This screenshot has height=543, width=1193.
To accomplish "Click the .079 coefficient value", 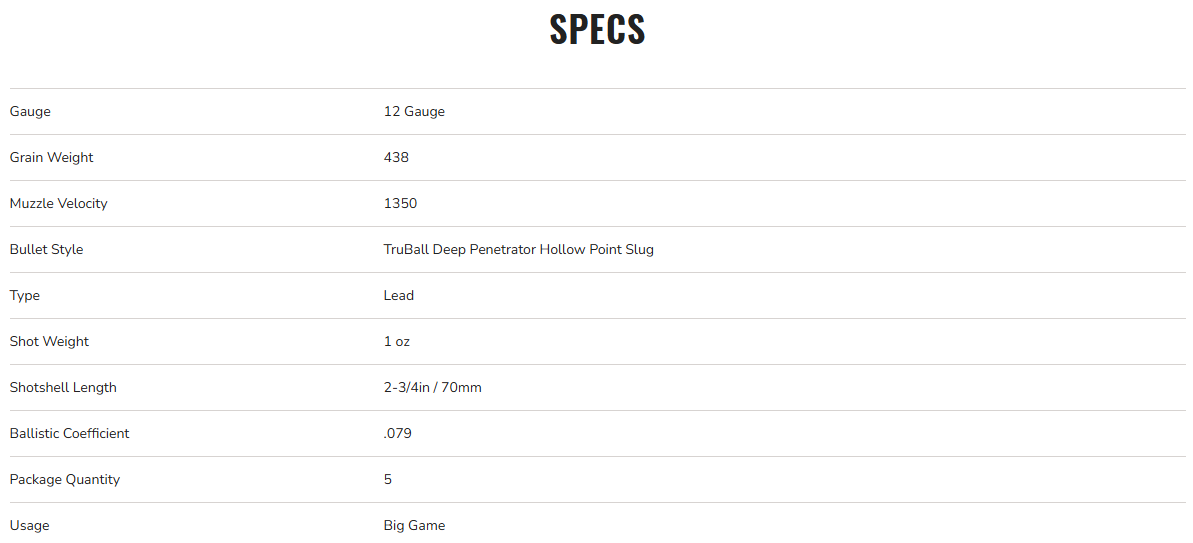I will coord(398,433).
